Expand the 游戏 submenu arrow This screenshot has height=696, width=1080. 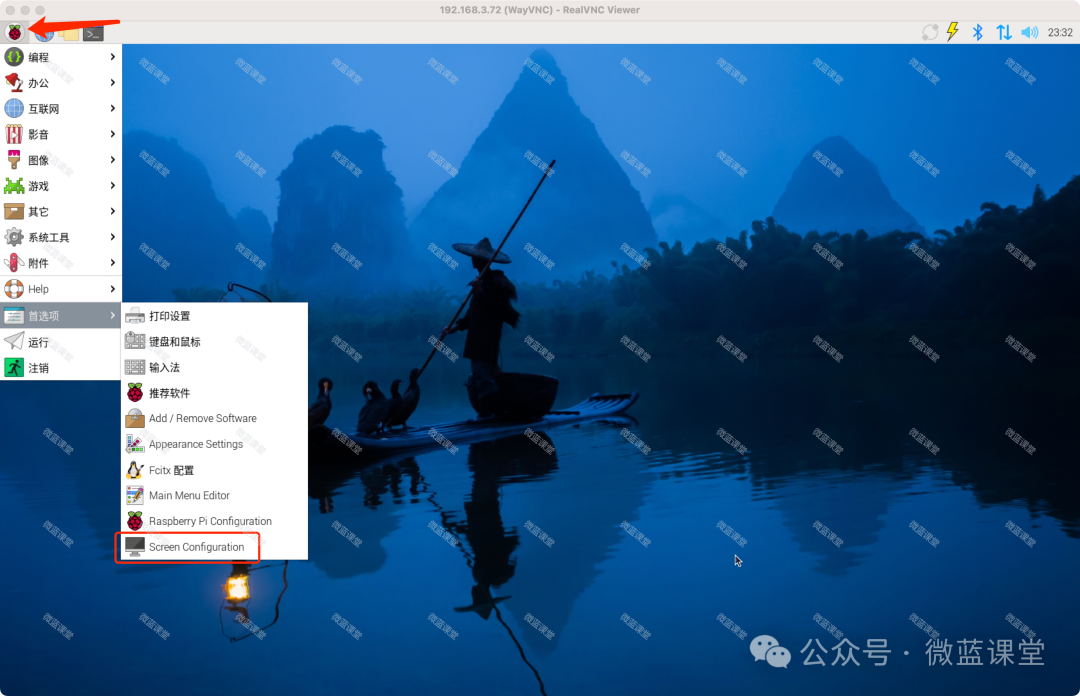(x=112, y=185)
